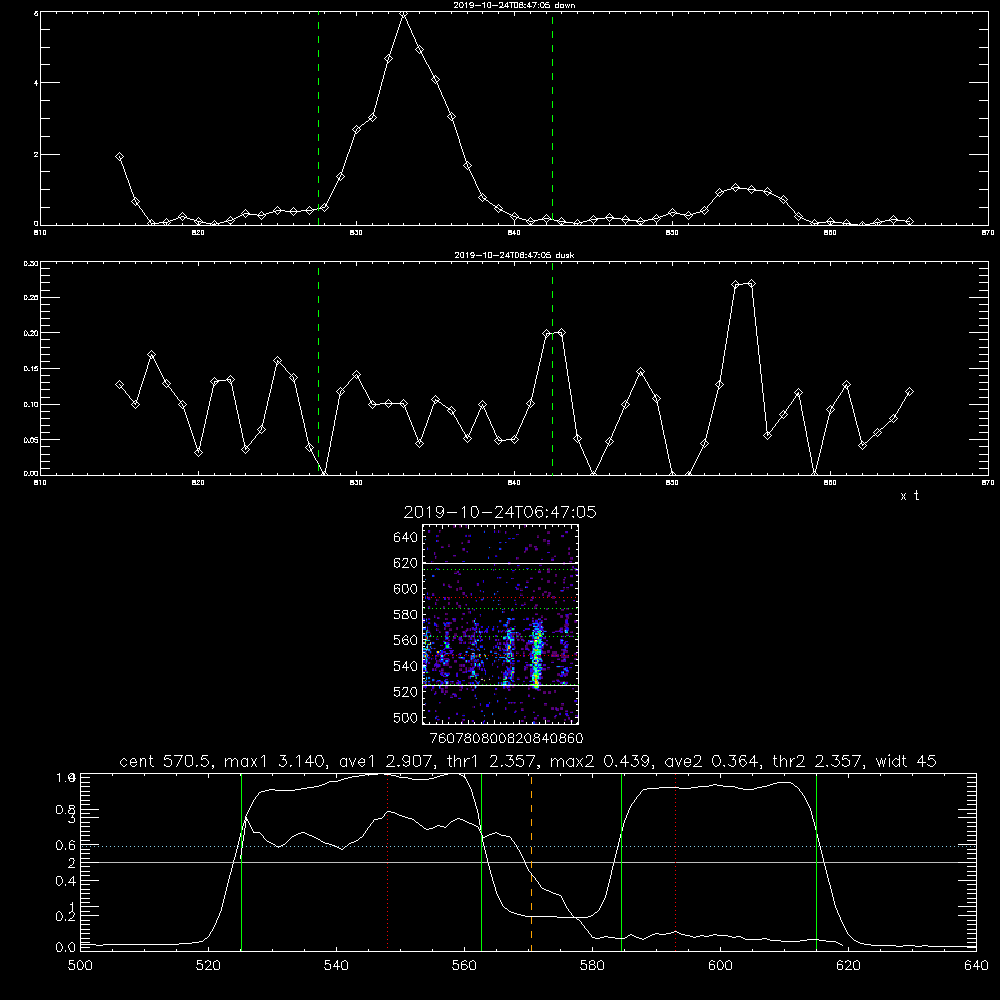
Task: Click the y-axis label 0.20 of the dusk plot
Action: pos(31,333)
